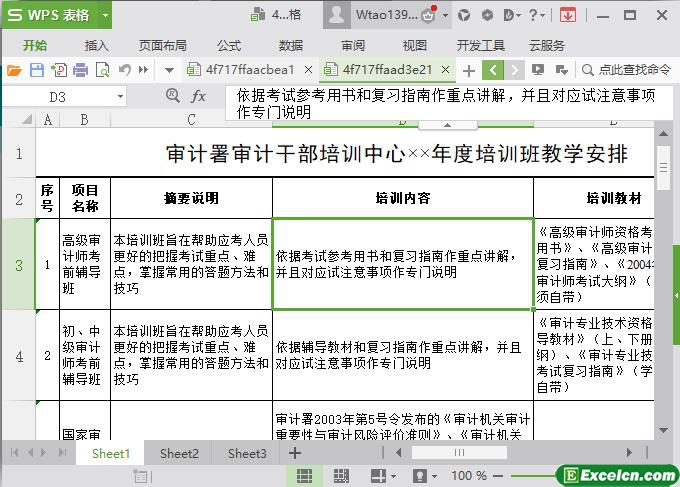Select the 培训内容 header cell

pos(403,198)
